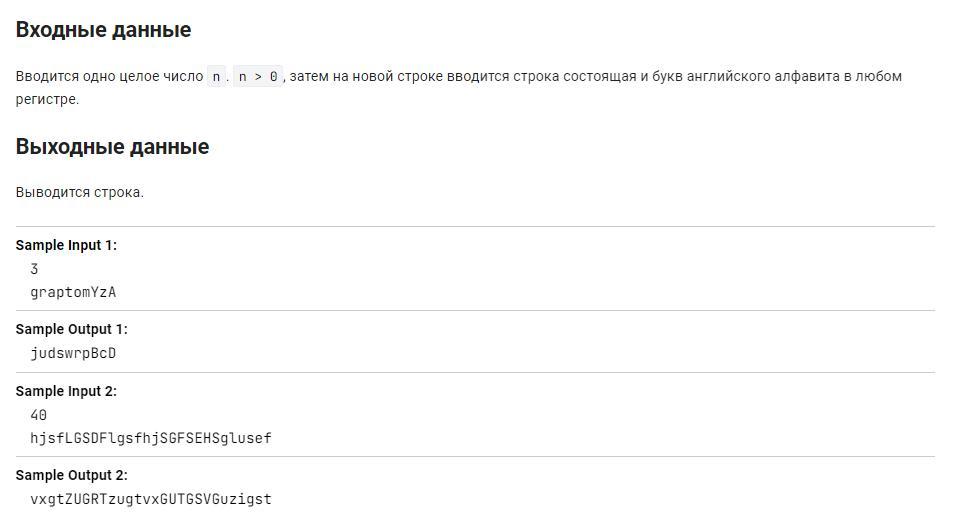Click the word 'регистре.' in the description
Image resolution: width=954 pixels, height=520 pixels.
pyautogui.click(x=47, y=99)
